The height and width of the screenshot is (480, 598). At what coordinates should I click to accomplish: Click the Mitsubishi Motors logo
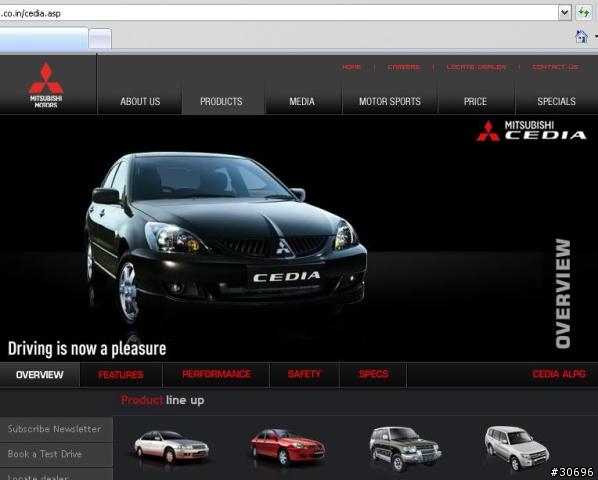pos(46,85)
